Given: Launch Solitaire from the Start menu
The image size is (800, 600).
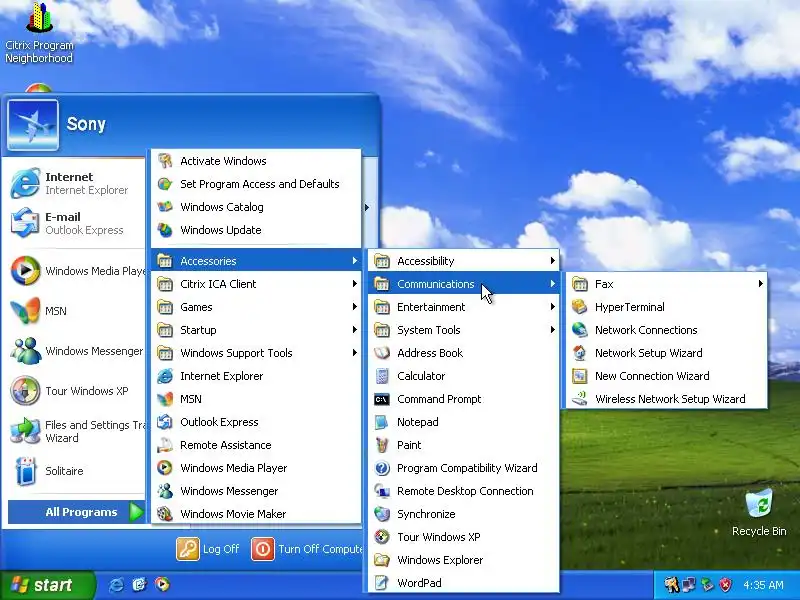Looking at the screenshot, I should 74,471.
